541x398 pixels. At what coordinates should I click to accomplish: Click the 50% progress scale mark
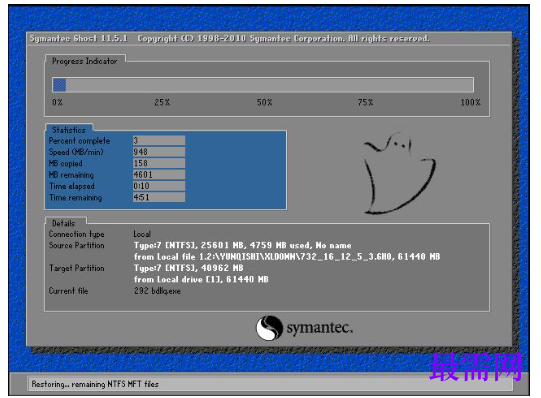pos(265,102)
